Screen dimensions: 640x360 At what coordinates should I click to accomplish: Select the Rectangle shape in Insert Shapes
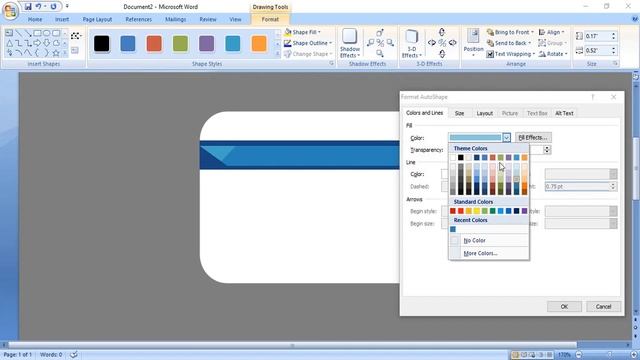point(37,33)
